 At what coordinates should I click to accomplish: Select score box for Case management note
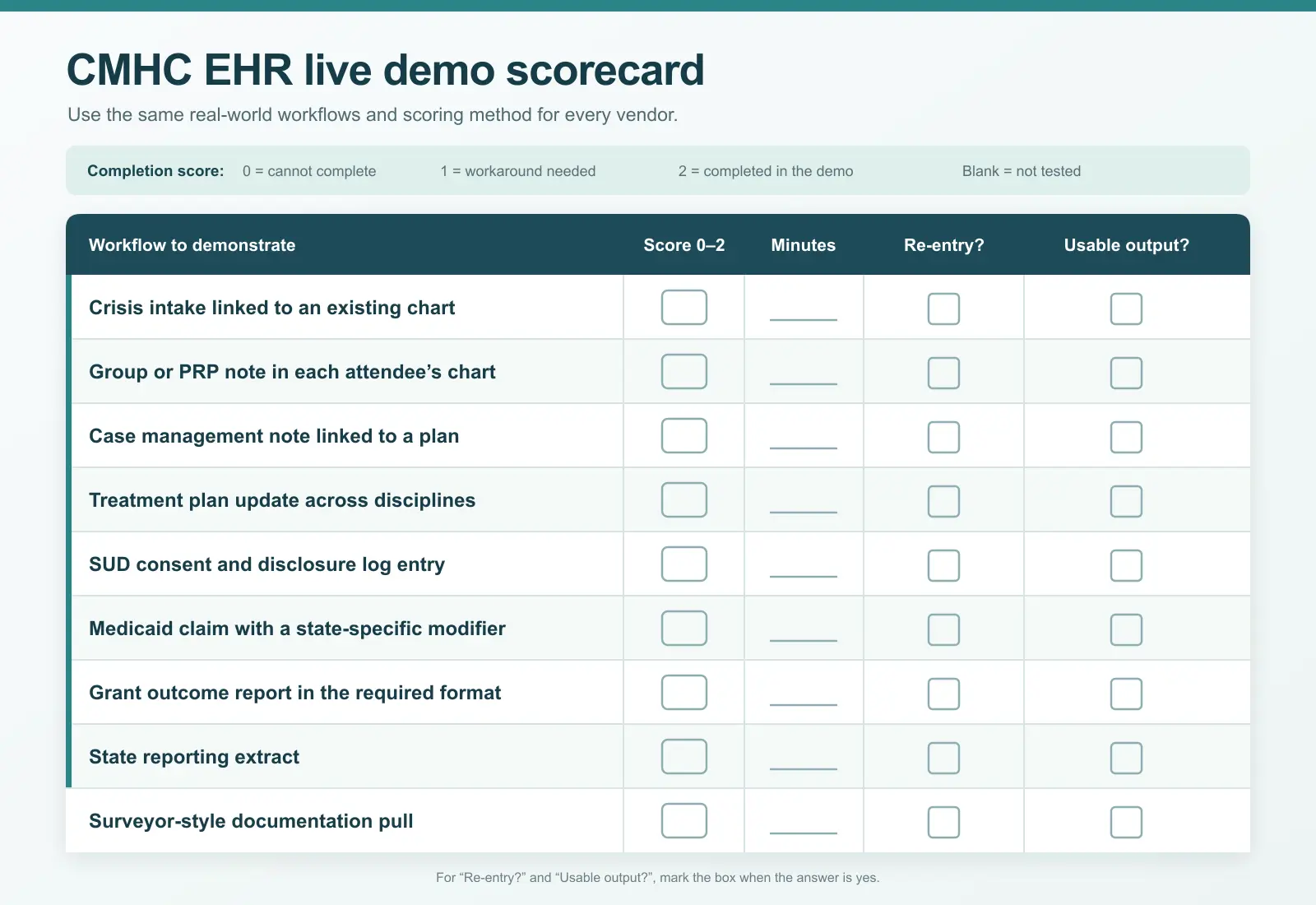pos(684,435)
